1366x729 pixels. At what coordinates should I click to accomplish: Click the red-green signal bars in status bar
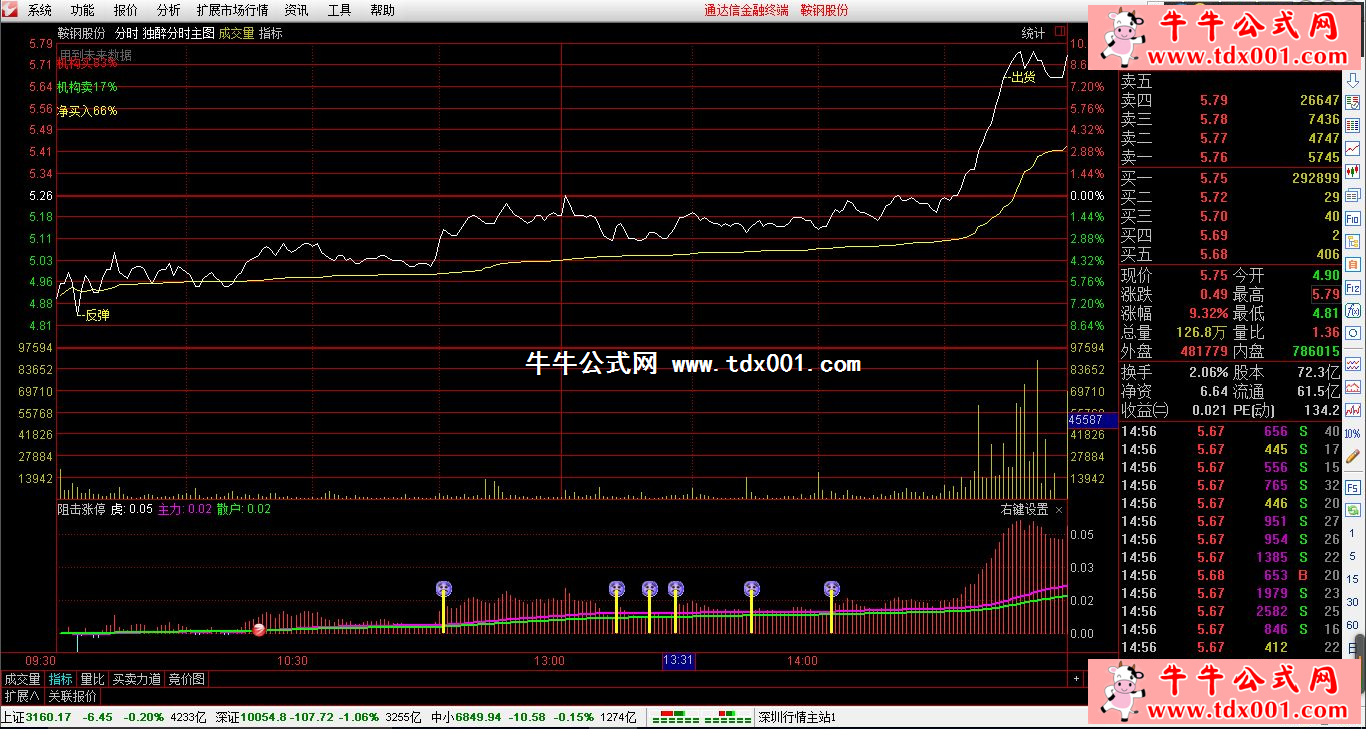tap(701, 717)
